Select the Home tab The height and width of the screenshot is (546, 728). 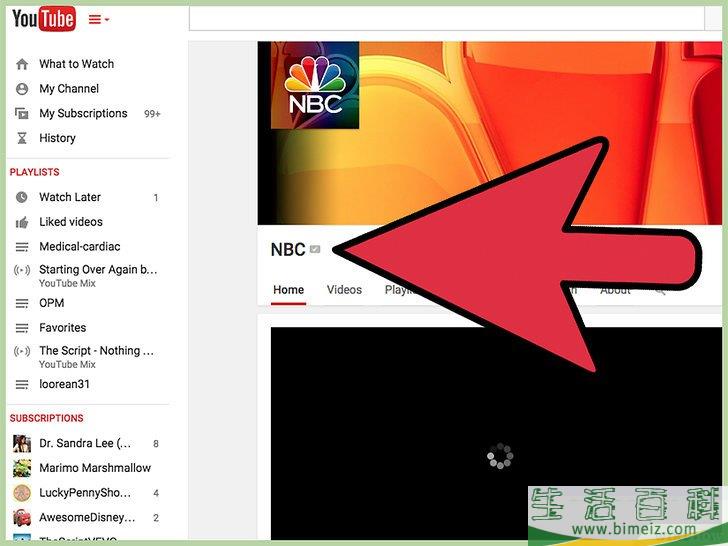[288, 290]
